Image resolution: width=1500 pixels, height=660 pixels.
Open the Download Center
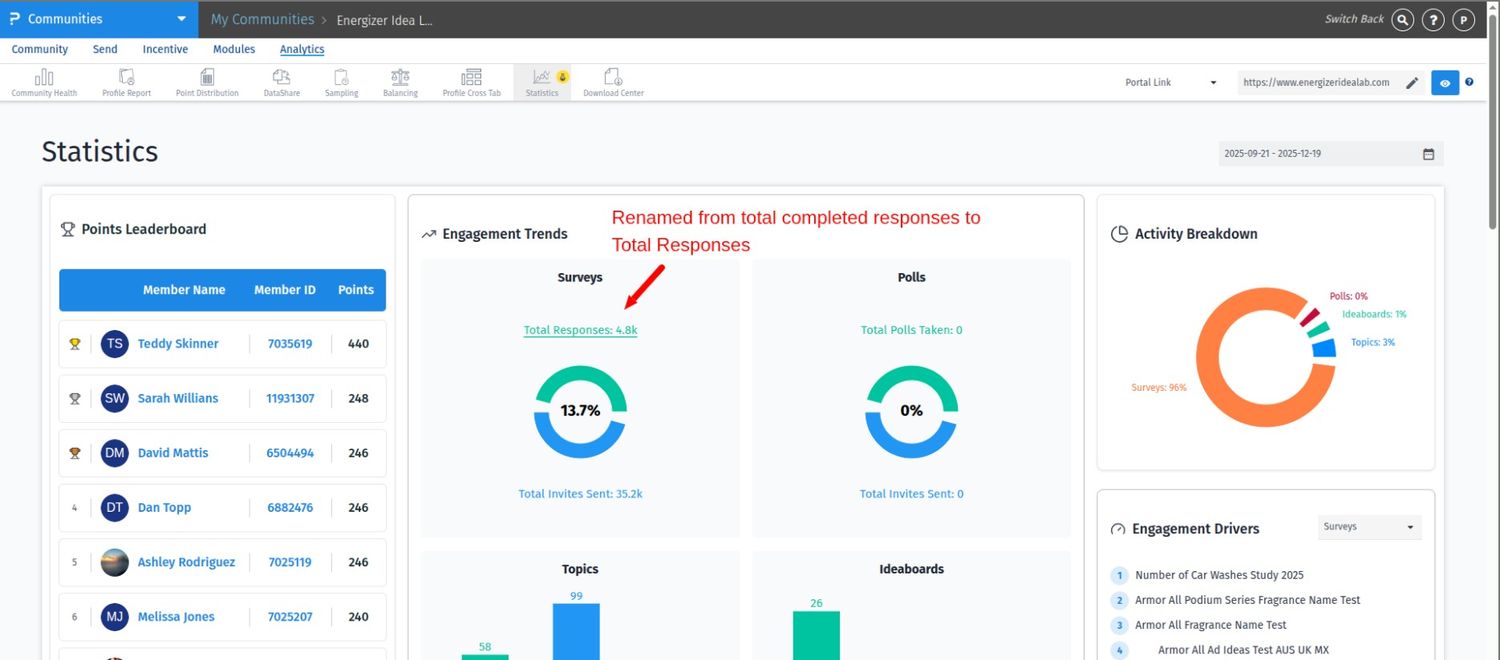(613, 82)
